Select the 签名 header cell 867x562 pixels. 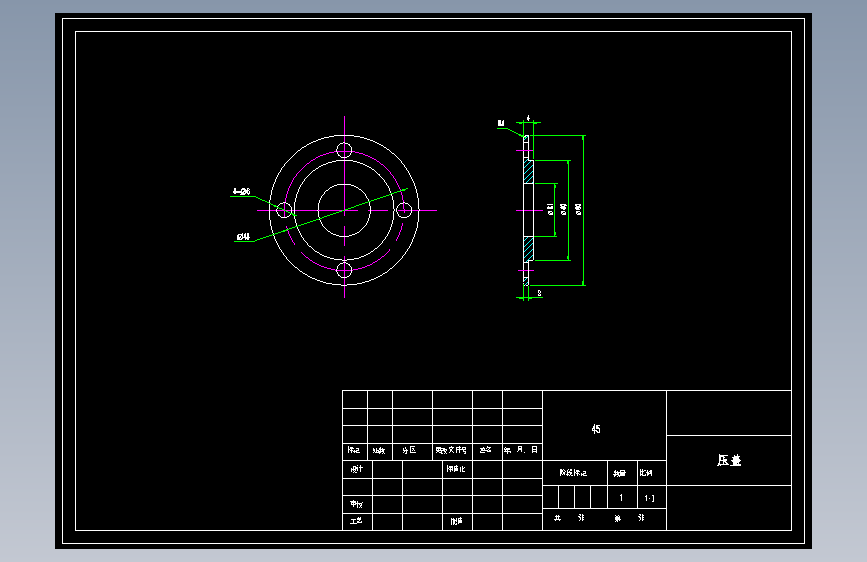(x=487, y=451)
